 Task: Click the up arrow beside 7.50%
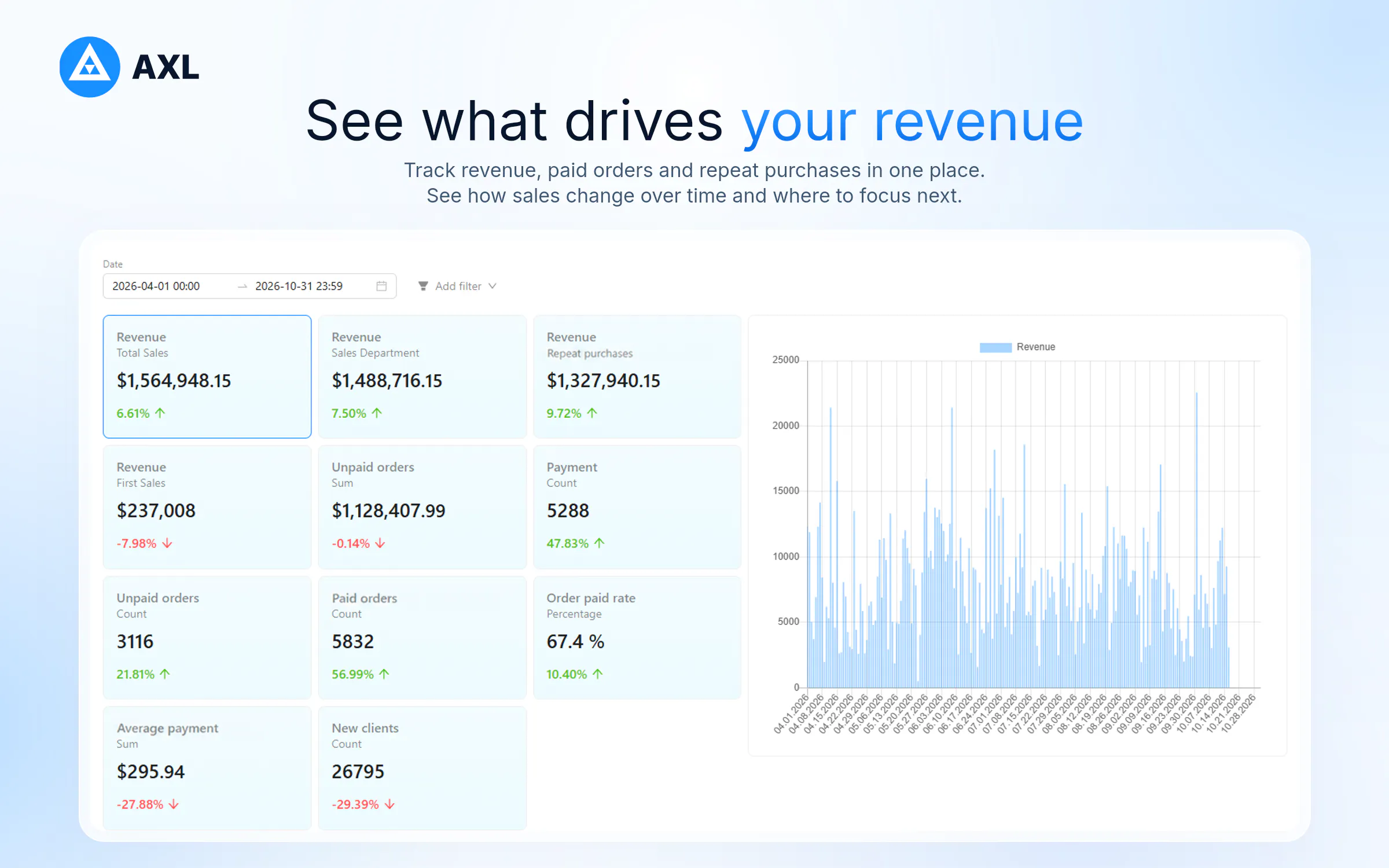coord(377,413)
